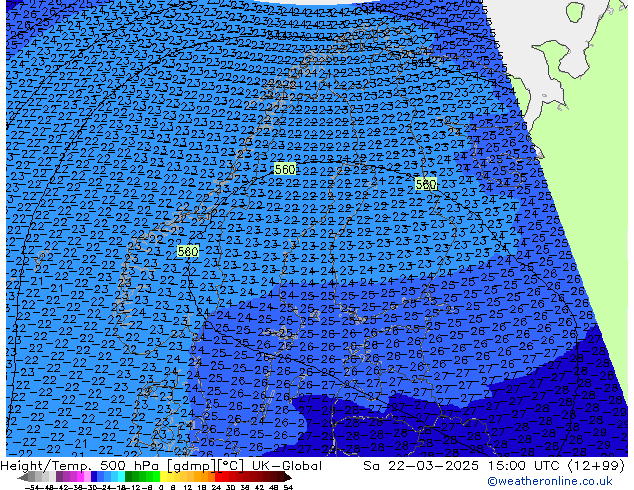Click the '(12+99)' forecast run label

click(x=596, y=466)
